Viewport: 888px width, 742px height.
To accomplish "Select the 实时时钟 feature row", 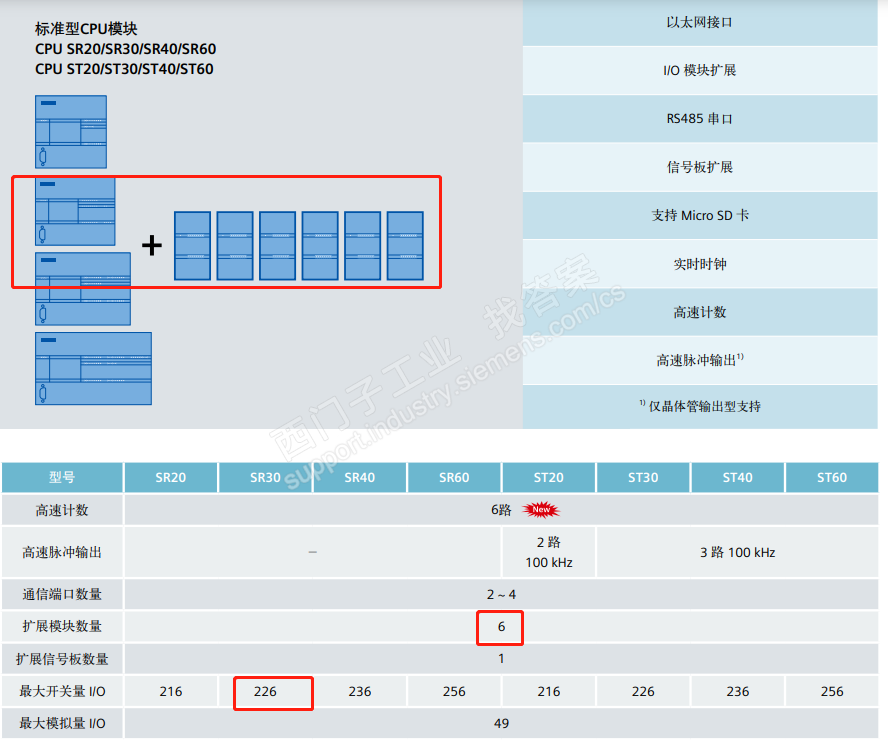I will (x=700, y=264).
